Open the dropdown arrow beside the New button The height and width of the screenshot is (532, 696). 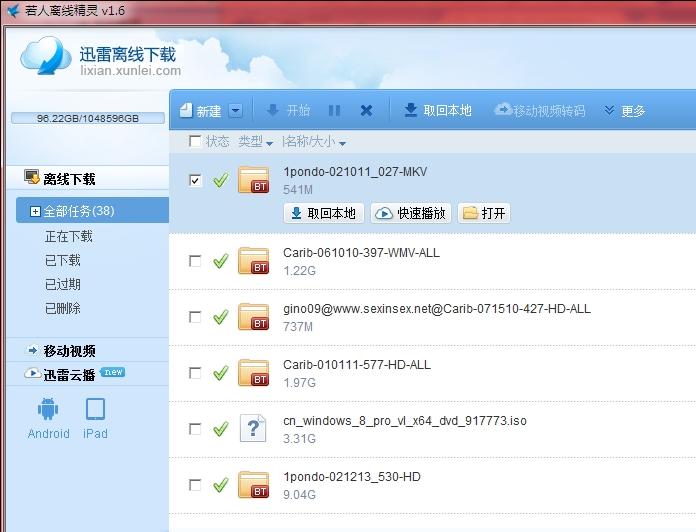tap(235, 111)
